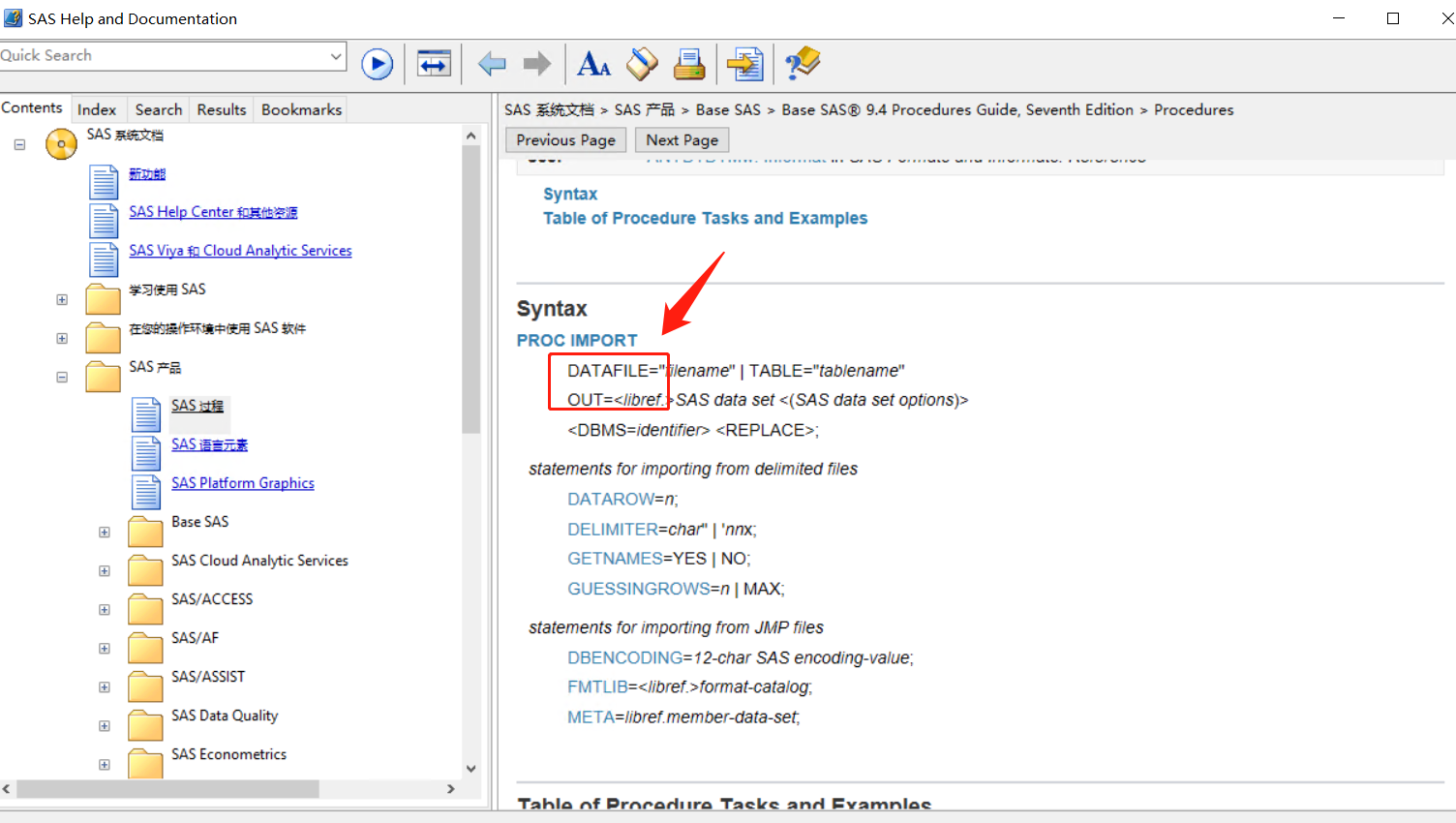The width and height of the screenshot is (1456, 823).
Task: Click inside the Quick Search field
Action: click(x=165, y=56)
